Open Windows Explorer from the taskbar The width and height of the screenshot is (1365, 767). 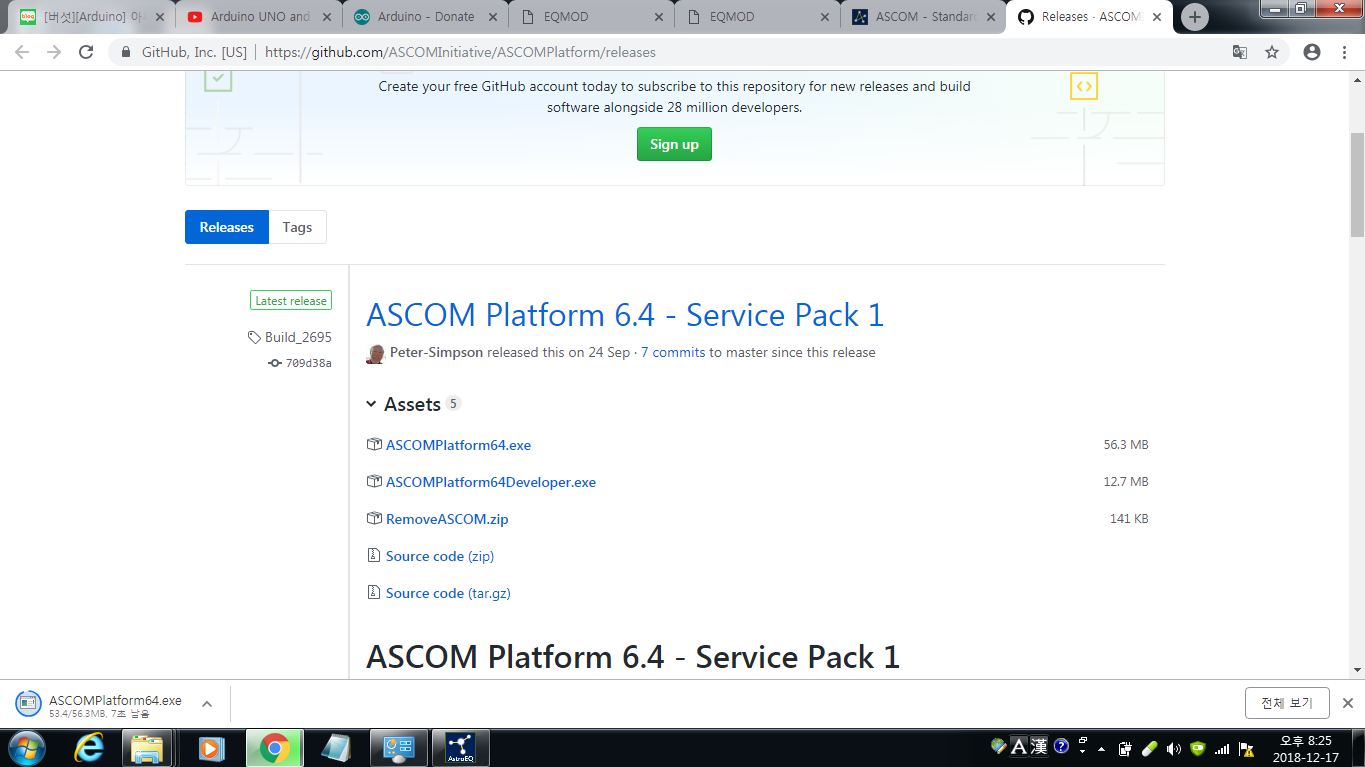(x=147, y=747)
